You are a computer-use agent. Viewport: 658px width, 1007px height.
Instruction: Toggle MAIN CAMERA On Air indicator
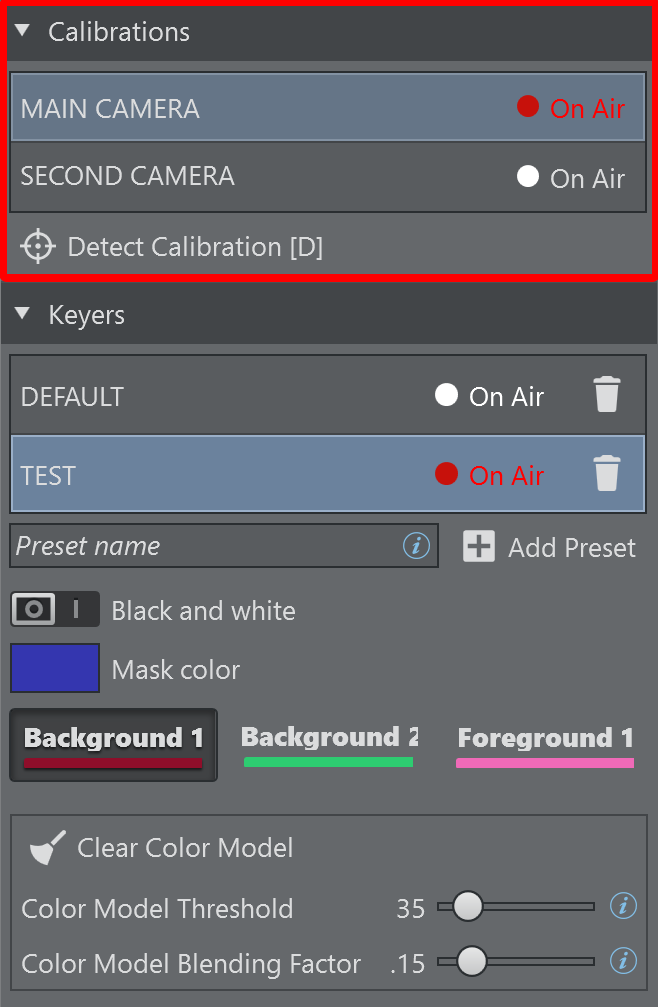pos(528,107)
